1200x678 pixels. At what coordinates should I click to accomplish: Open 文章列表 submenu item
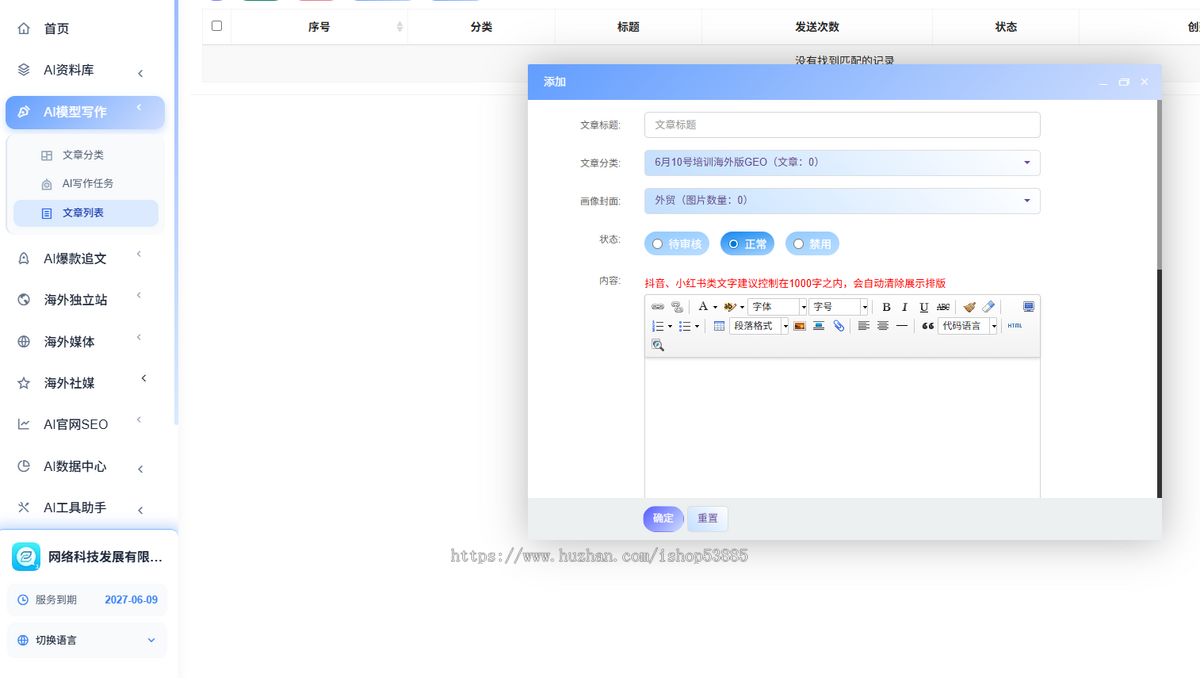[85, 213]
